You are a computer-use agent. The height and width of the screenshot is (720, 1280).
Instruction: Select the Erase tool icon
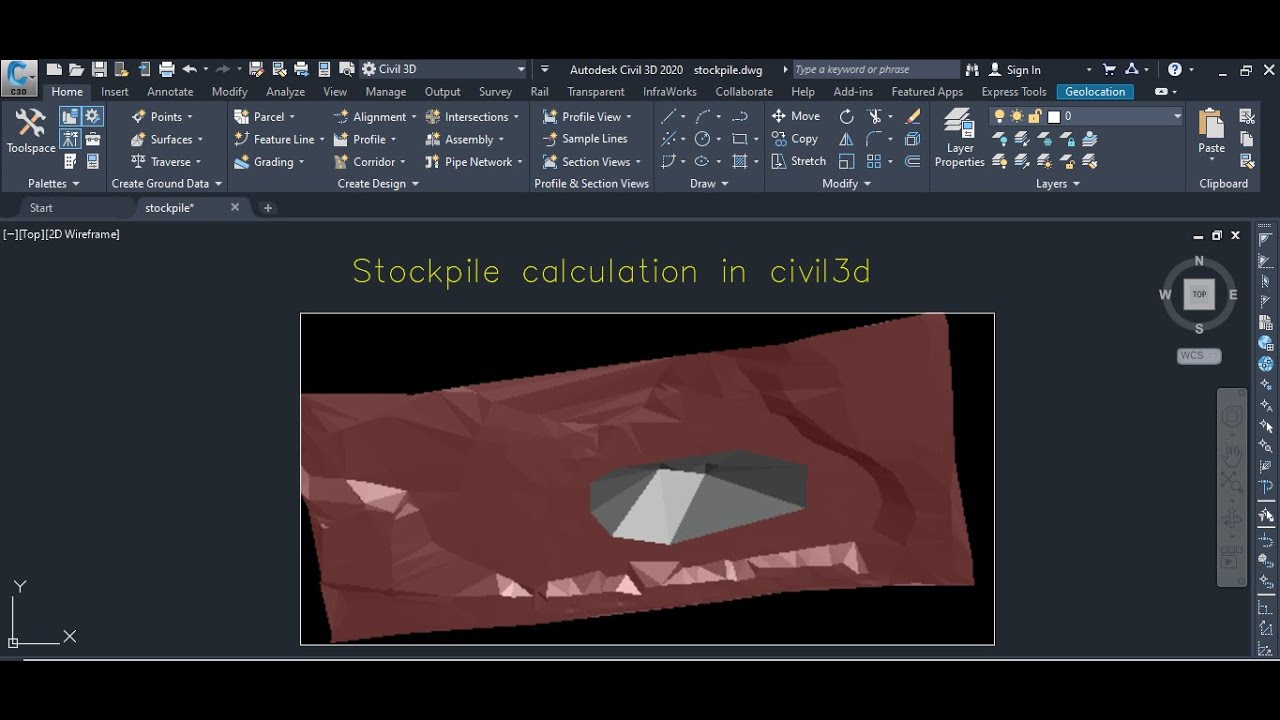click(912, 116)
